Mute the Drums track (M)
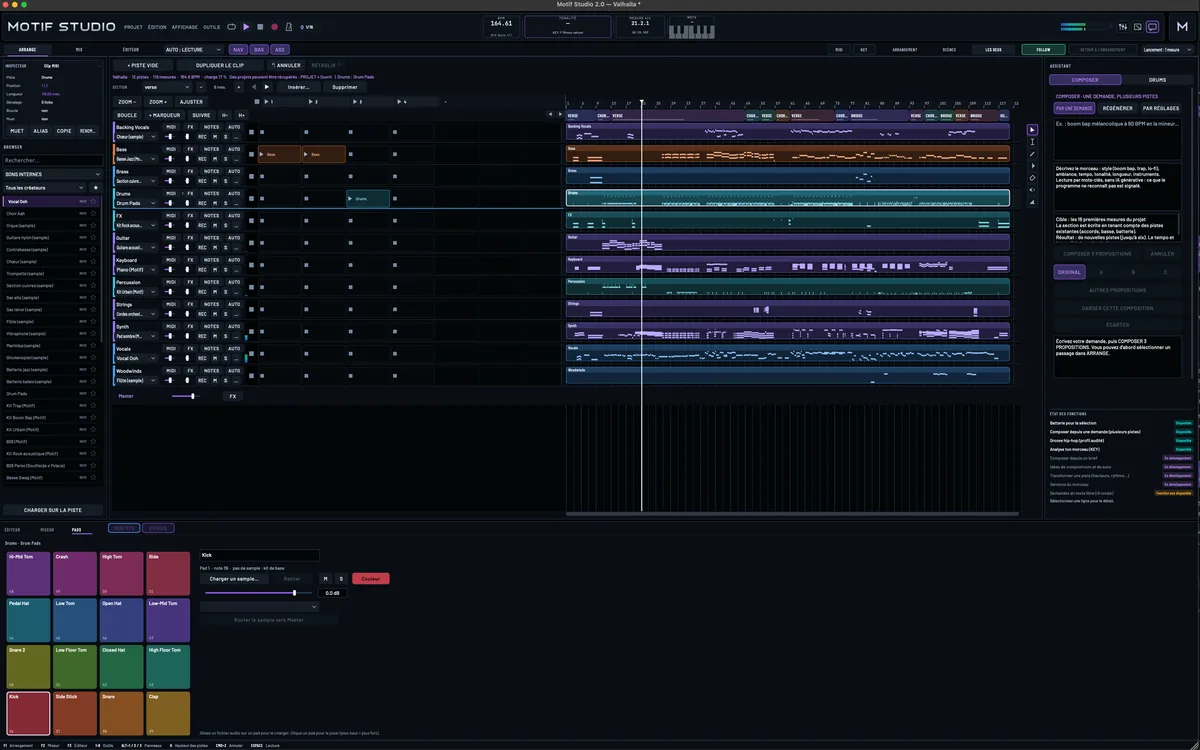 click(216, 203)
